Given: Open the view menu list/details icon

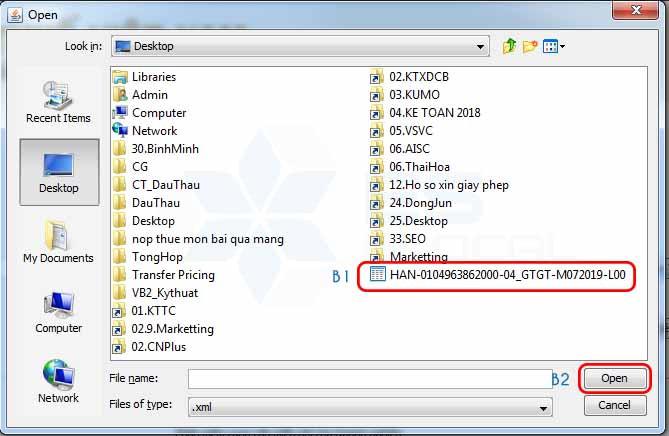Looking at the screenshot, I should [x=554, y=46].
